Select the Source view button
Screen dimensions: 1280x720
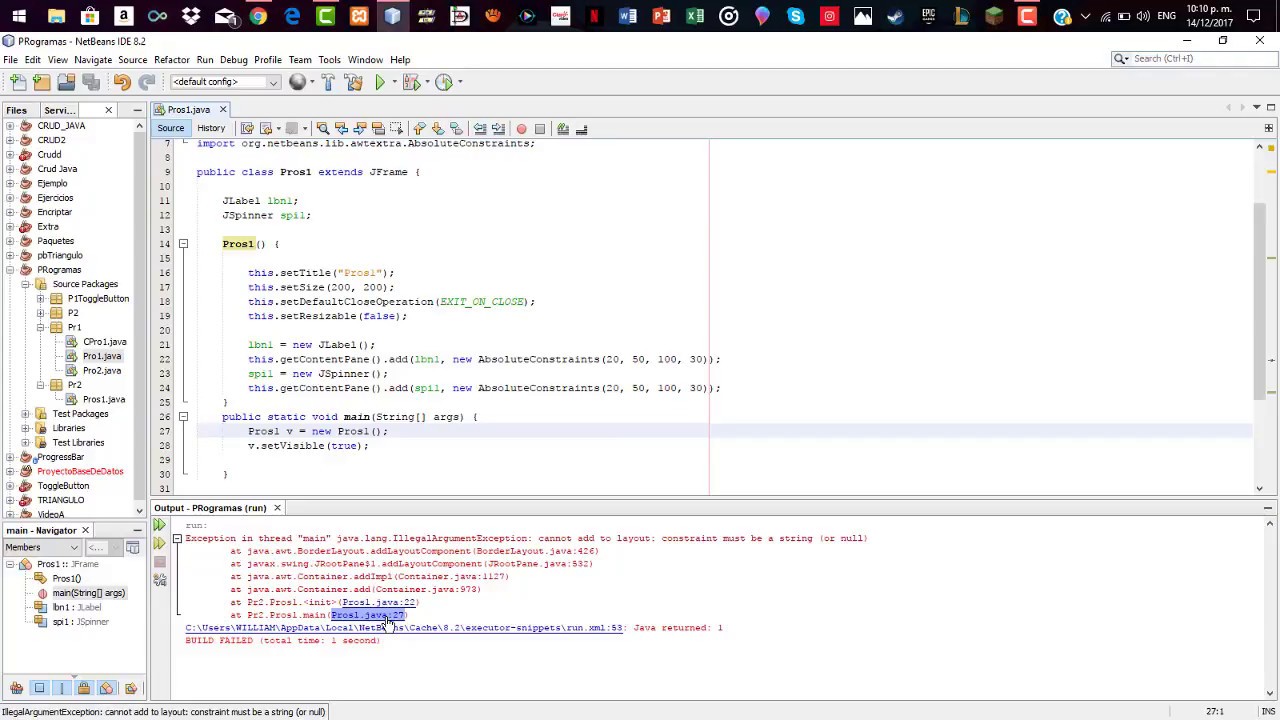pyautogui.click(x=170, y=129)
